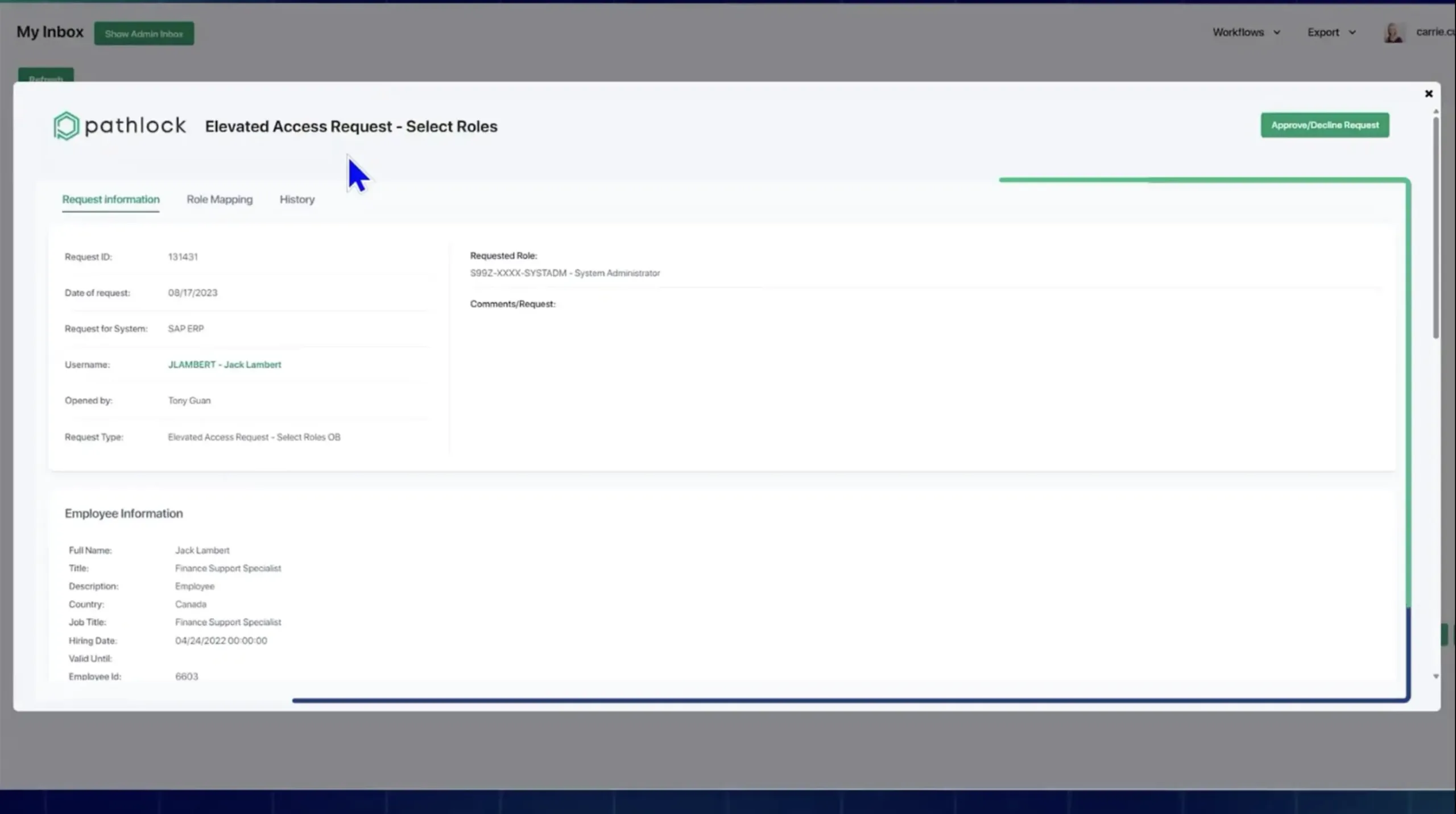This screenshot has height=814, width=1456.
Task: Open the History tab
Action: click(x=296, y=200)
